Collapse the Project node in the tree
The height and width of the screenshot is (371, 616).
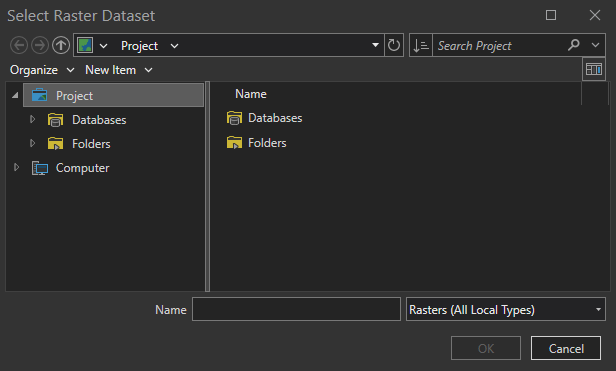click(x=15, y=95)
